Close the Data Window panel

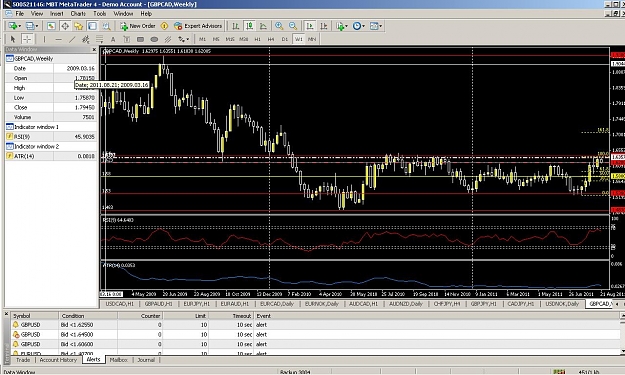pyautogui.click(x=94, y=50)
